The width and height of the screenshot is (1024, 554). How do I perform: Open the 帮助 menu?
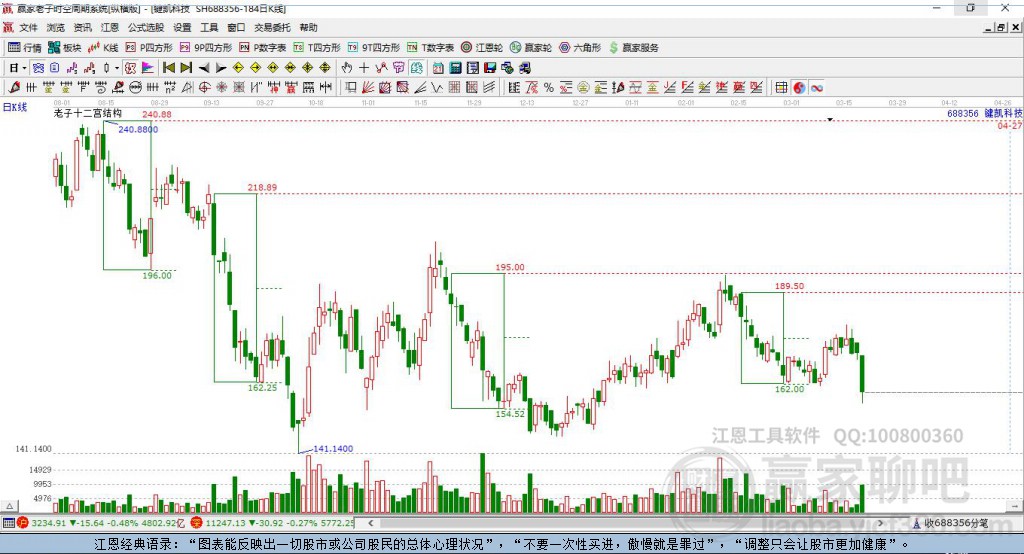pos(308,27)
